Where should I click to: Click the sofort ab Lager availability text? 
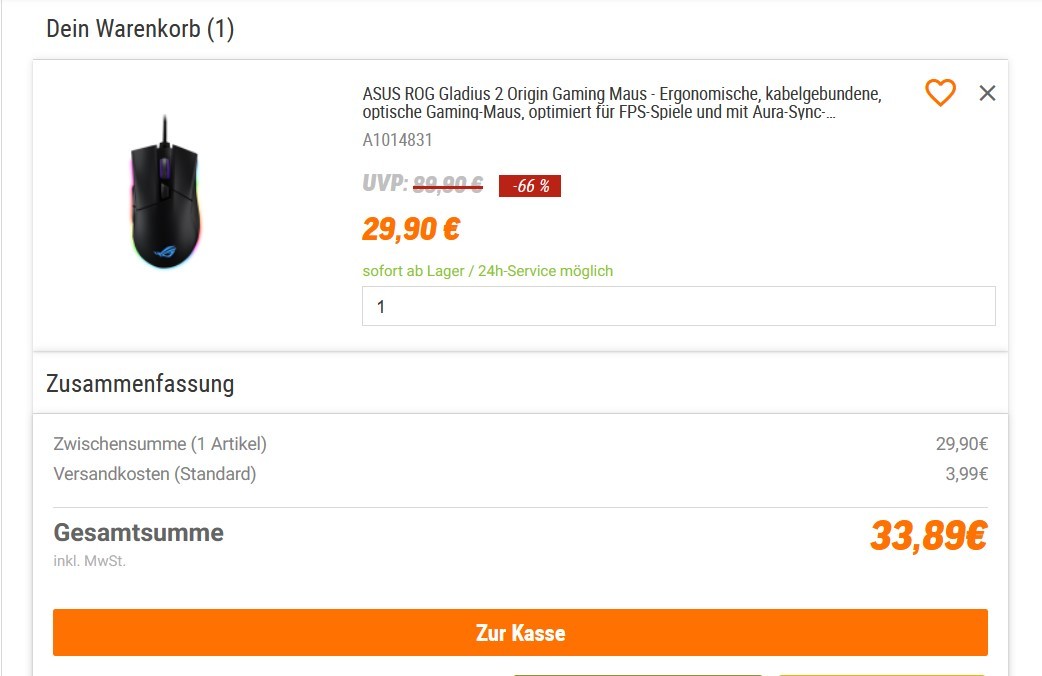(488, 271)
